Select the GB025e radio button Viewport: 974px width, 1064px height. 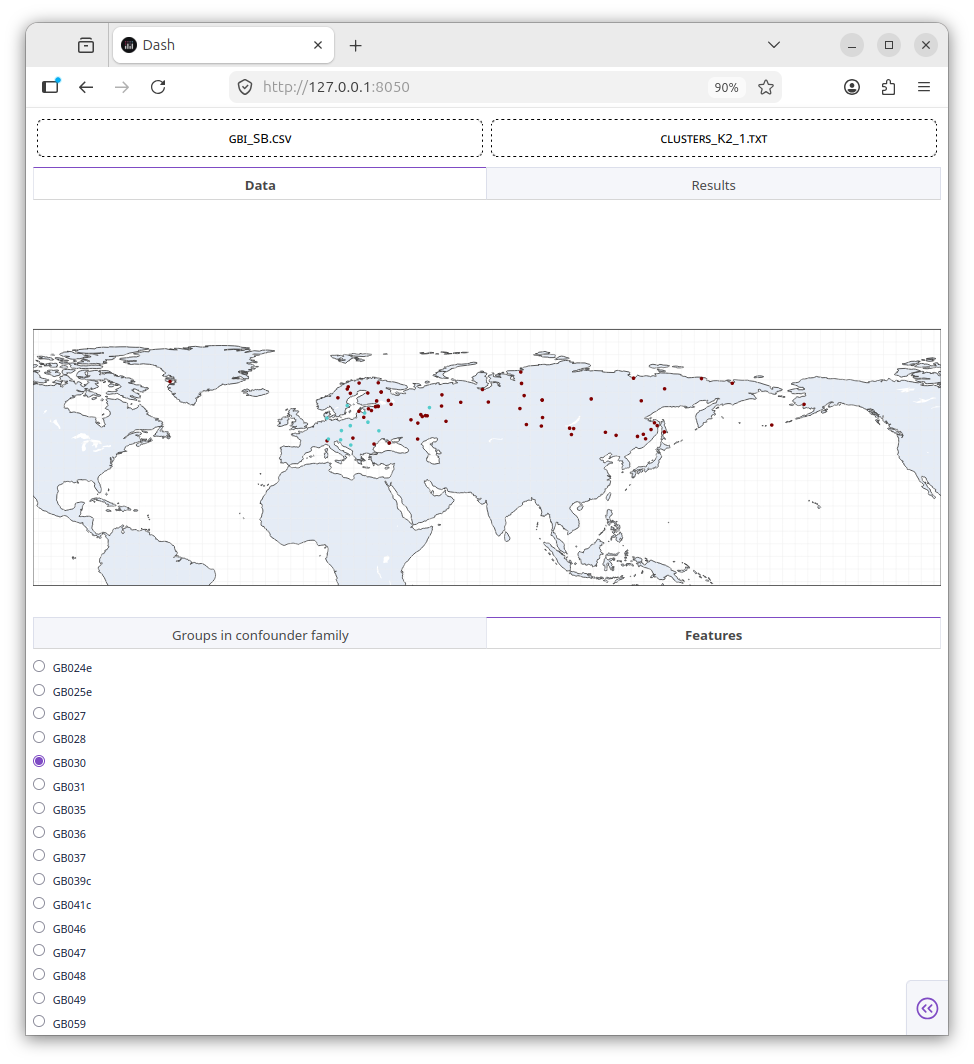[39, 690]
